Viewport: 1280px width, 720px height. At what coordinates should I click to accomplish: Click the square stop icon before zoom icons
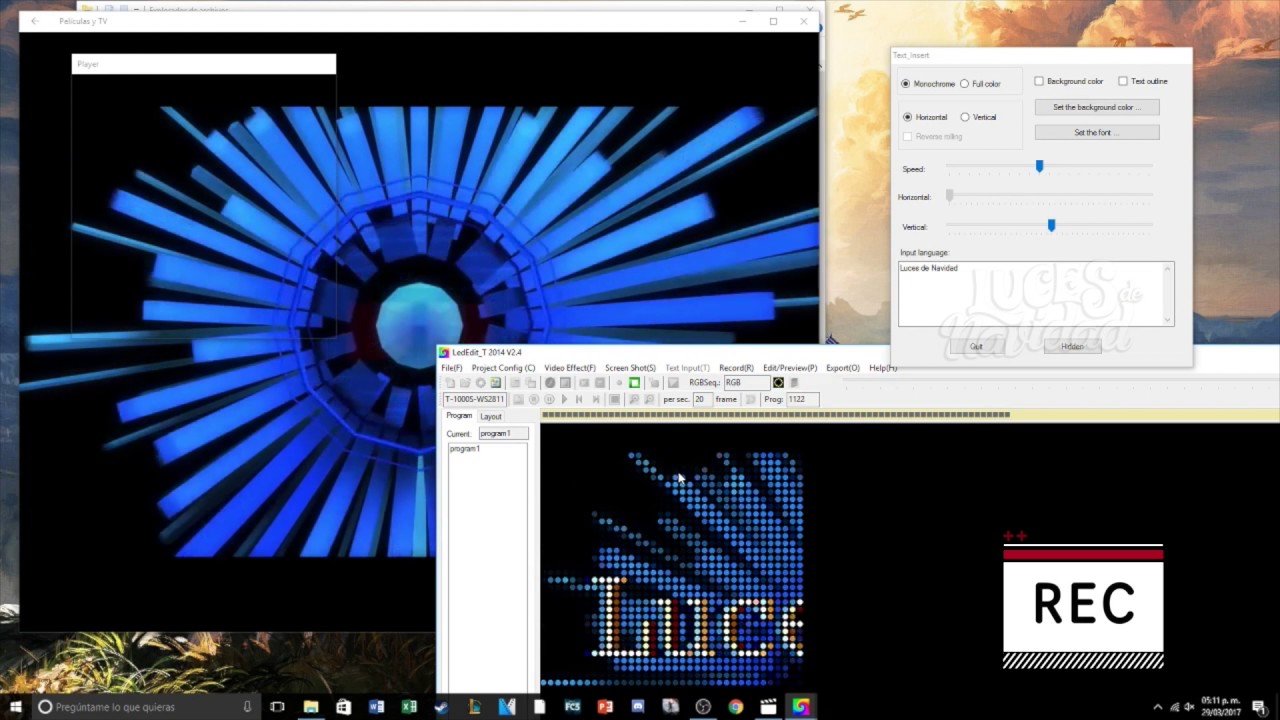pos(614,399)
